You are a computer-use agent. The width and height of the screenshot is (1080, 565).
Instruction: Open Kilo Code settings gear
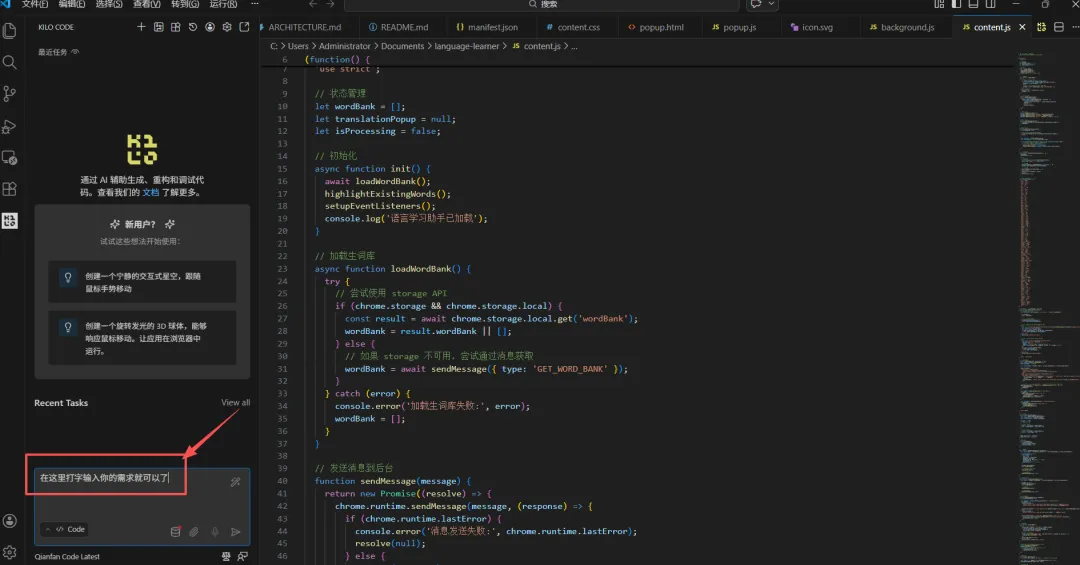click(x=227, y=27)
